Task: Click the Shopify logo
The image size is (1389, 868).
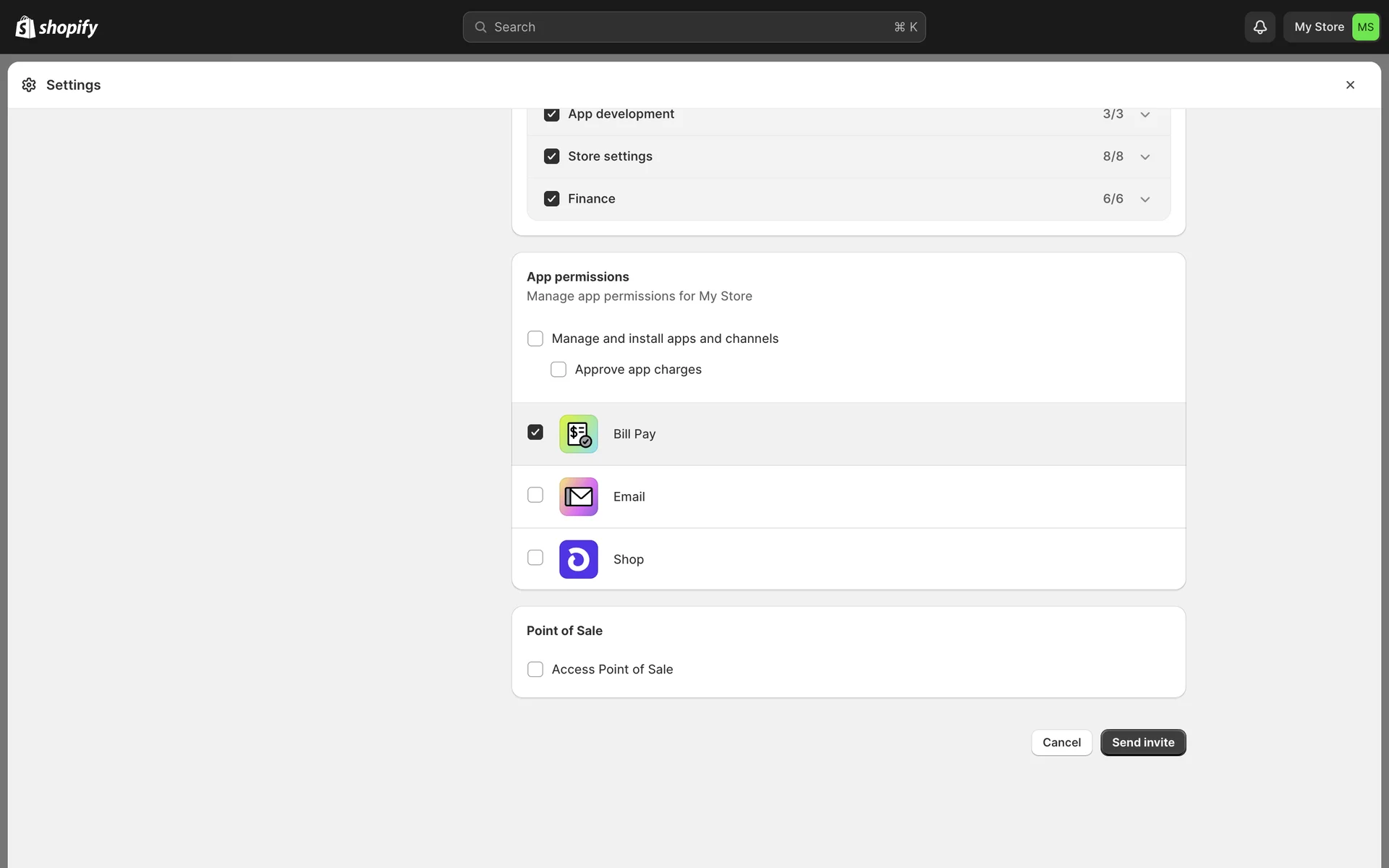Action: tap(56, 27)
